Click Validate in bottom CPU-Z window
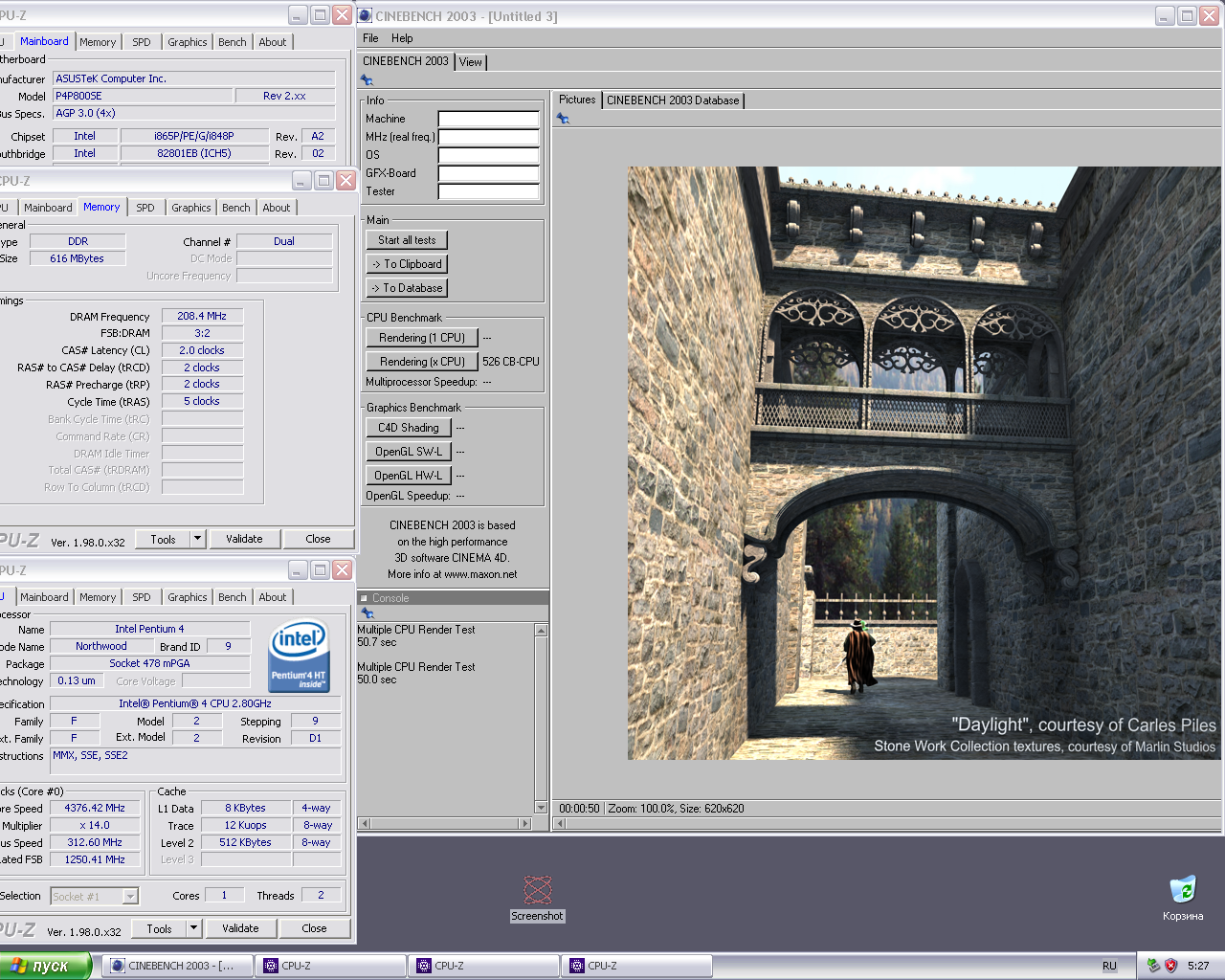The image size is (1225, 980). (x=240, y=928)
